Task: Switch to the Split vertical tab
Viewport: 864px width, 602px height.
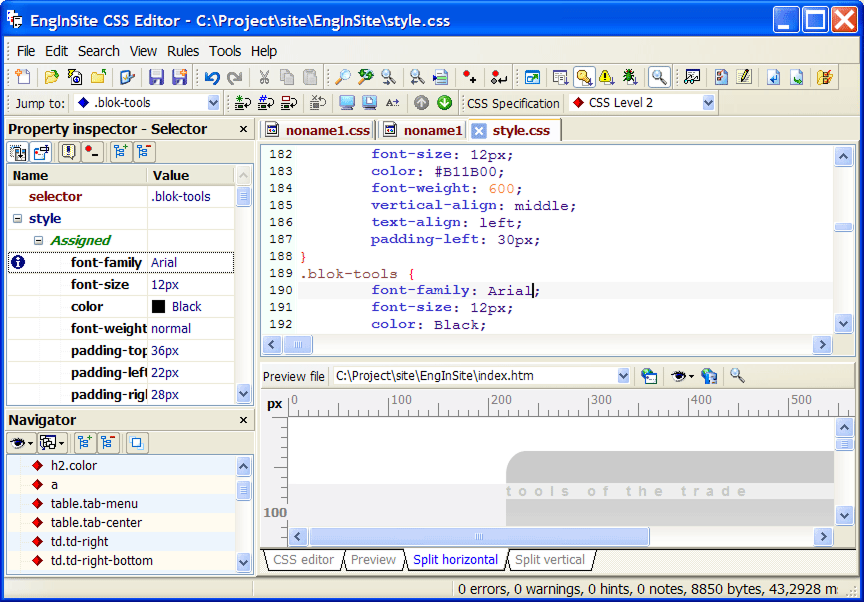Action: (550, 560)
